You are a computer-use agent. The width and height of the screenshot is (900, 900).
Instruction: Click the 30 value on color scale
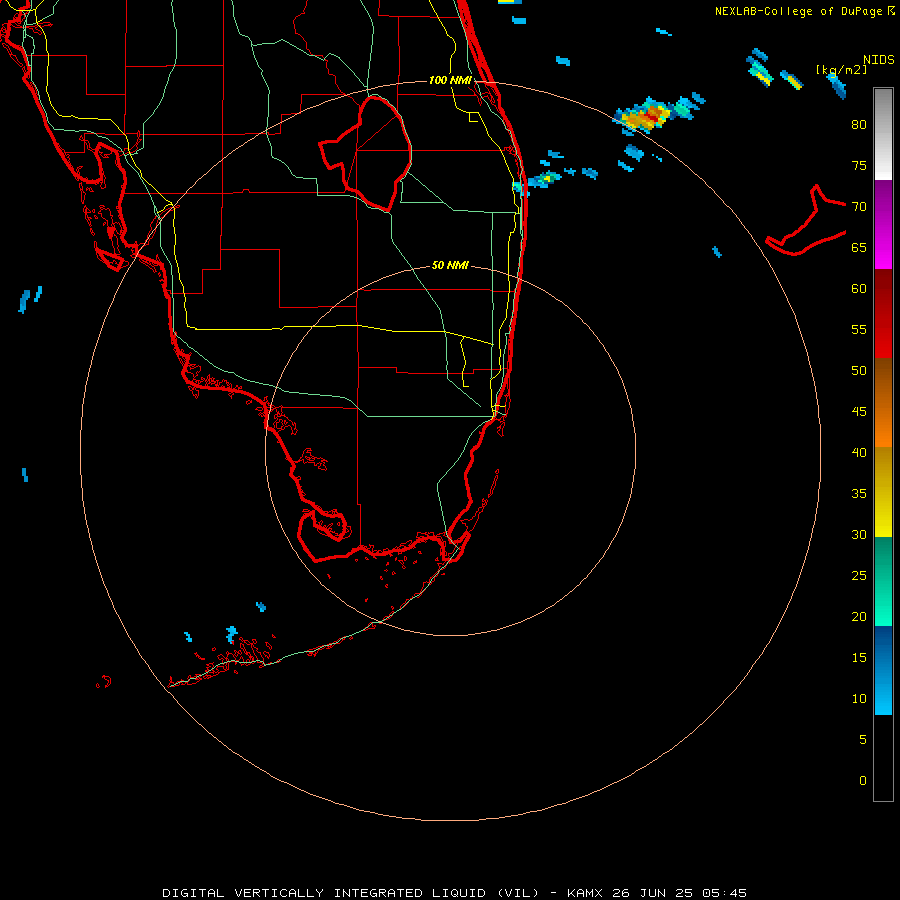click(x=859, y=534)
